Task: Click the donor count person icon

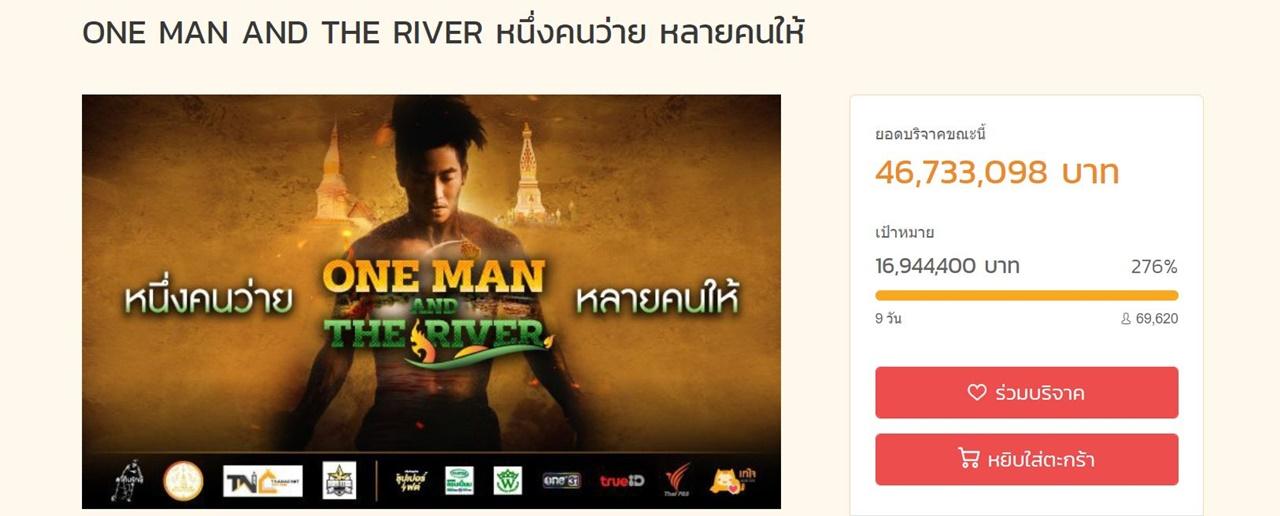Action: point(1126,319)
